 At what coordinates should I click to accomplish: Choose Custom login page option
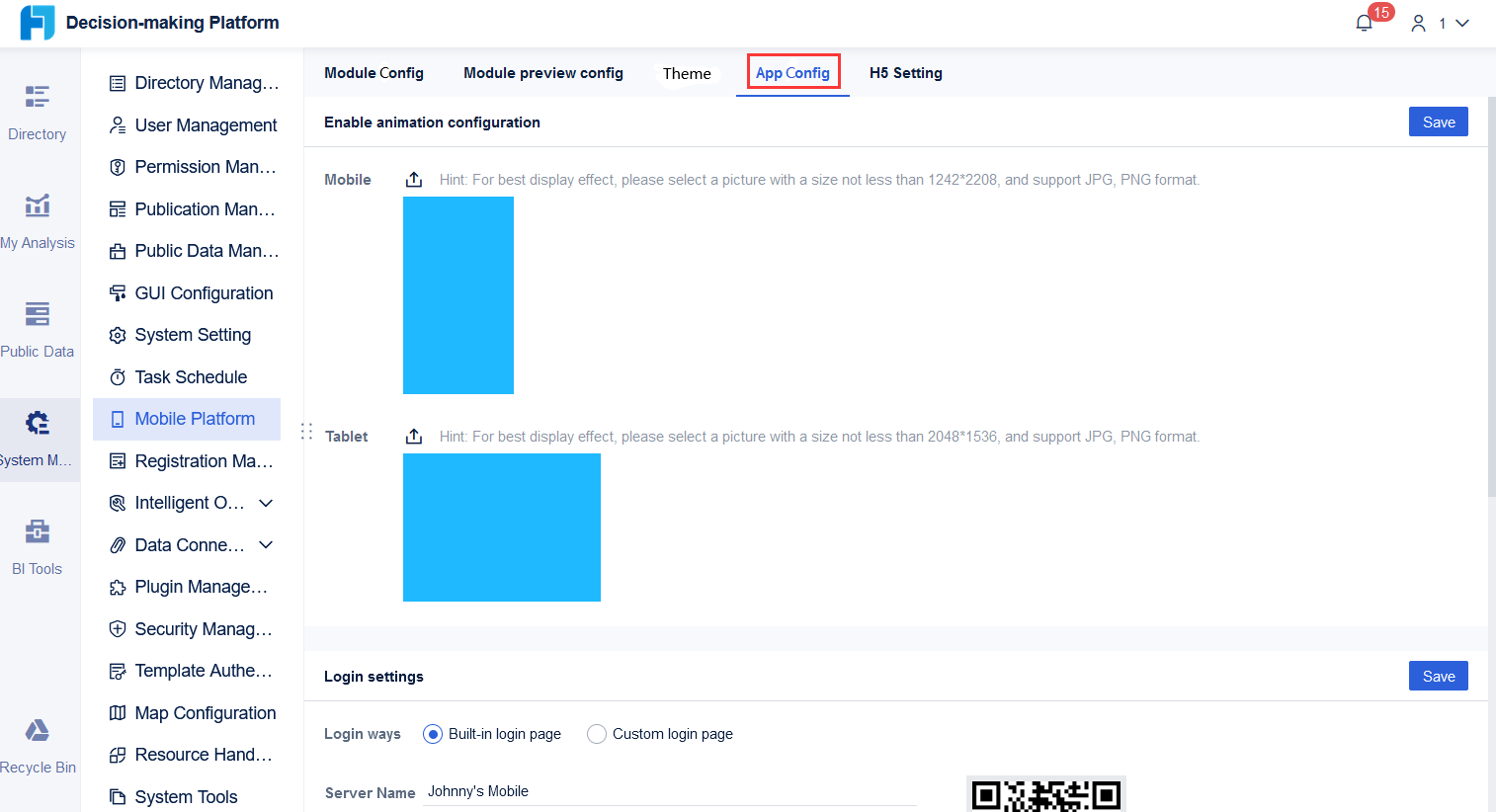[x=596, y=734]
